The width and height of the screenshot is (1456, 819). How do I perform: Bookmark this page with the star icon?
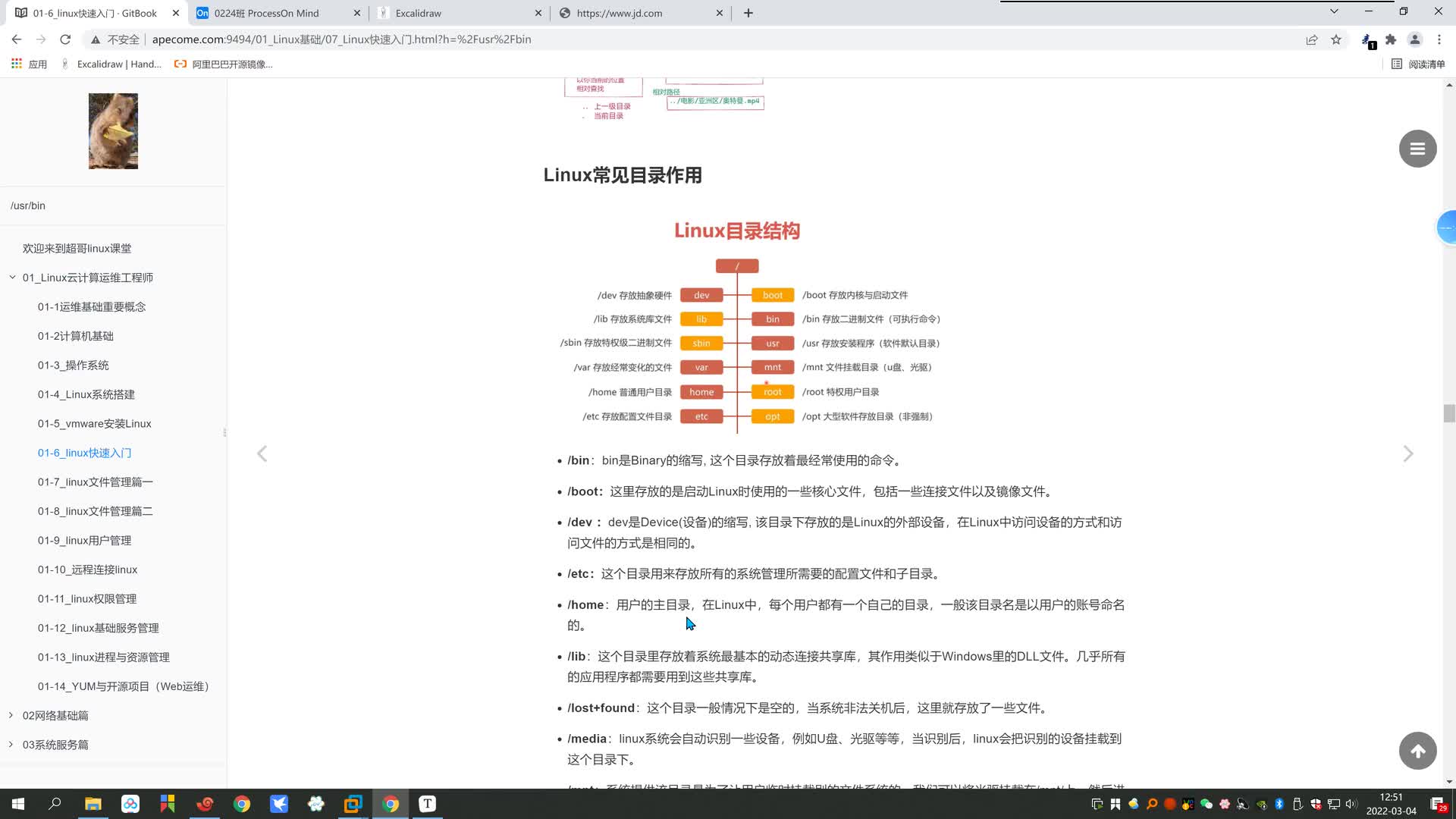tap(1336, 39)
